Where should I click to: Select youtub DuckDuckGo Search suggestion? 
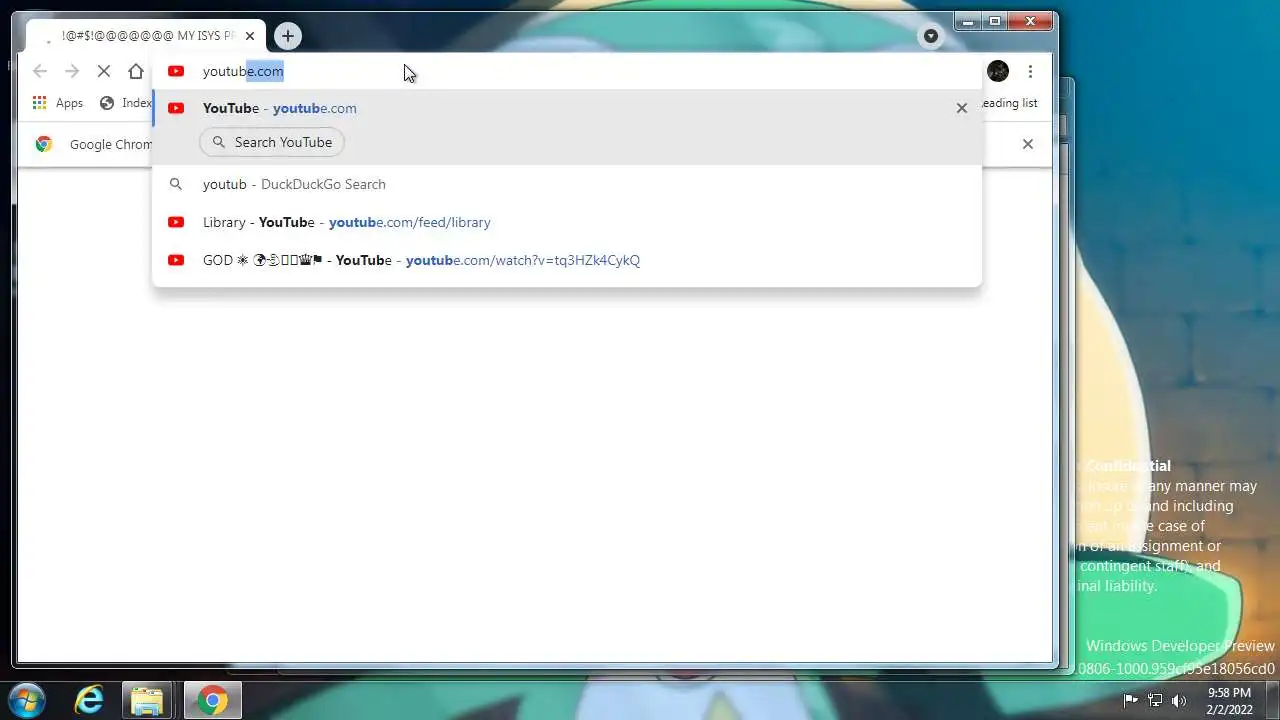(x=567, y=184)
